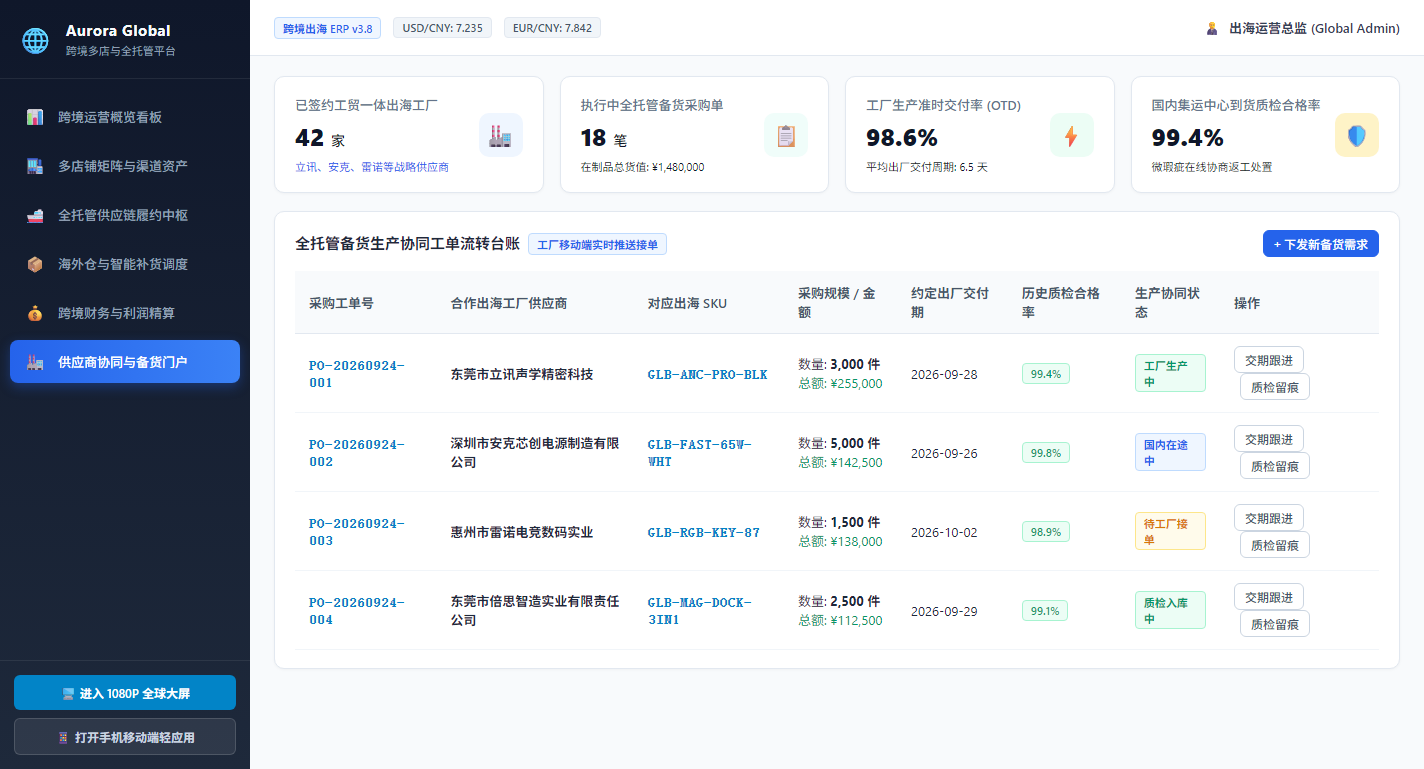The image size is (1424, 769).
Task: Open 跨境运营概览看板 menu item
Action: 125,117
